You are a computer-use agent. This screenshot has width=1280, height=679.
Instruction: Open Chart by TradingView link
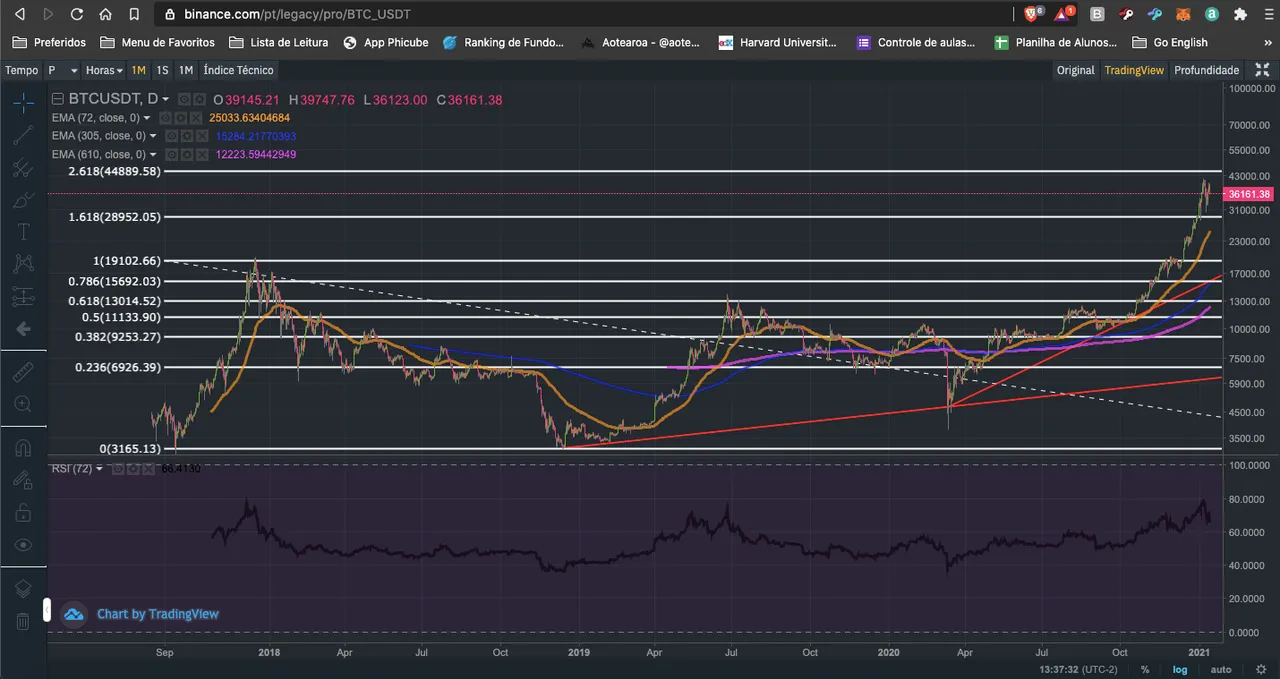click(x=157, y=614)
